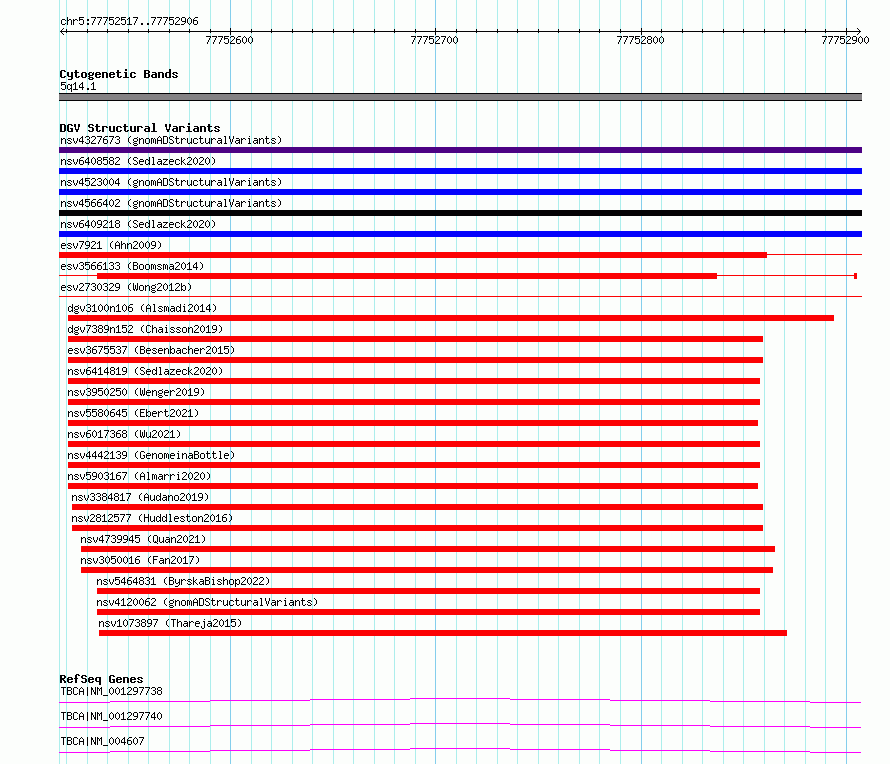The image size is (890, 764).
Task: Select the red nsv6017368 variant bar
Action: tap(414, 444)
